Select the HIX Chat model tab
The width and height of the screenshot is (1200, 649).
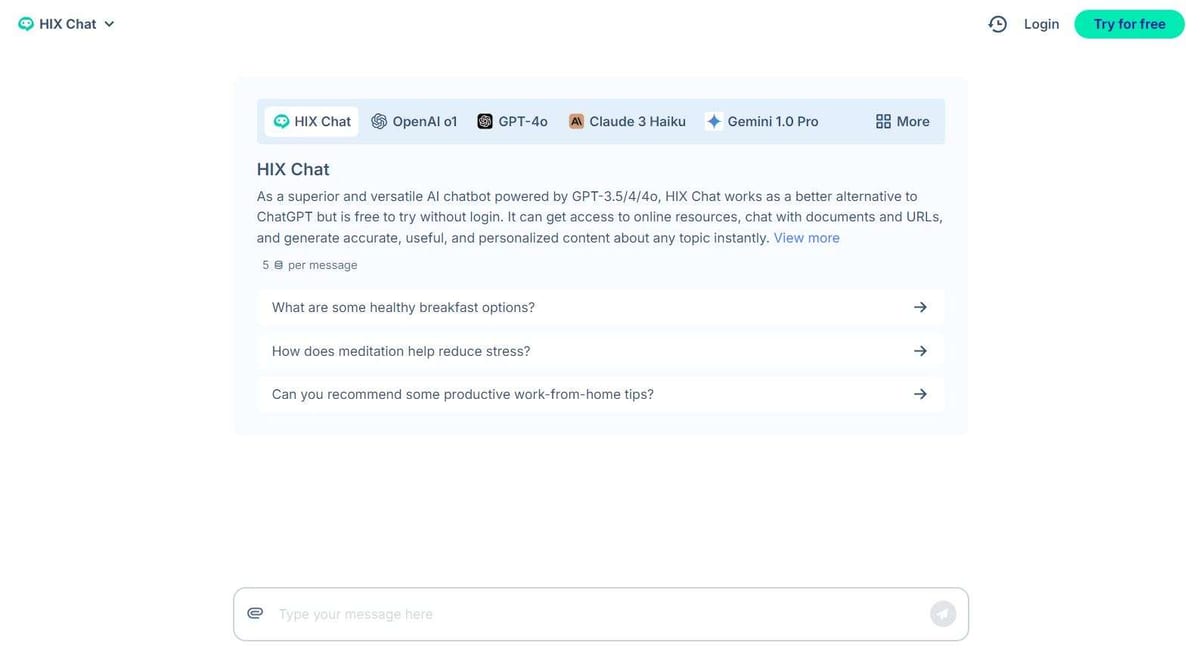[x=311, y=121]
